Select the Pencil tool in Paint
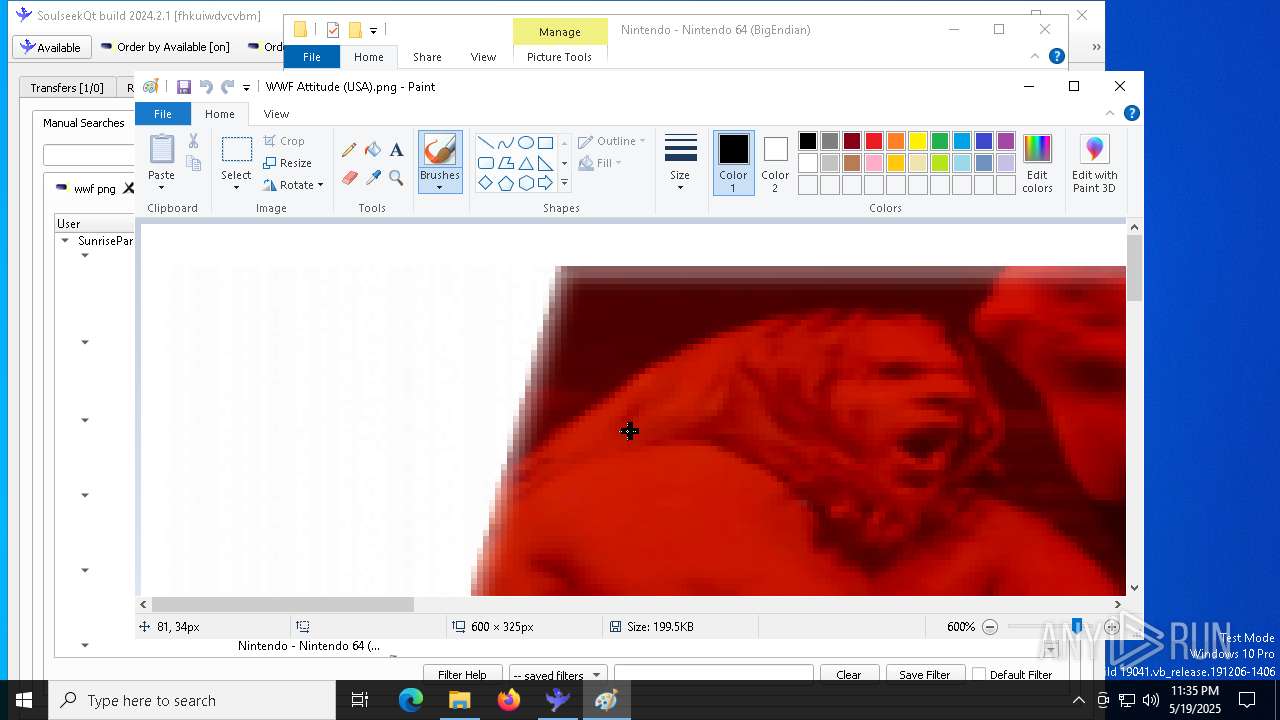This screenshot has height=720, width=1280. [349, 150]
